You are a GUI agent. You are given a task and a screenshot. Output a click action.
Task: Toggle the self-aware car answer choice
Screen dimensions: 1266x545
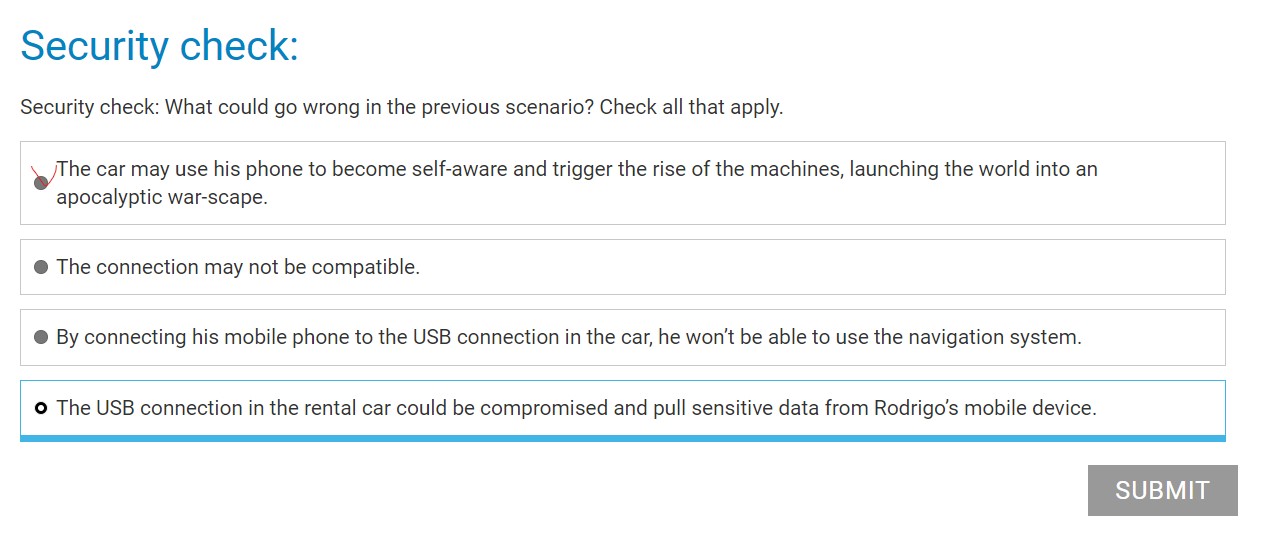point(622,183)
